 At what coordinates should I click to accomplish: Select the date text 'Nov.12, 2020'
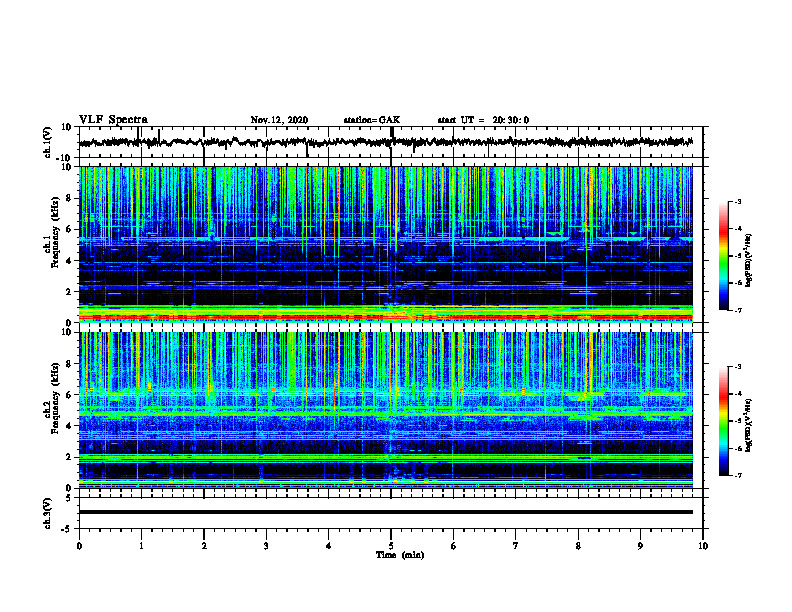[279, 120]
